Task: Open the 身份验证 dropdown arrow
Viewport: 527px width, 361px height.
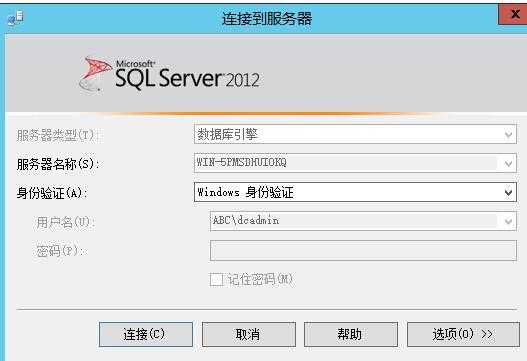Action: coord(508,193)
